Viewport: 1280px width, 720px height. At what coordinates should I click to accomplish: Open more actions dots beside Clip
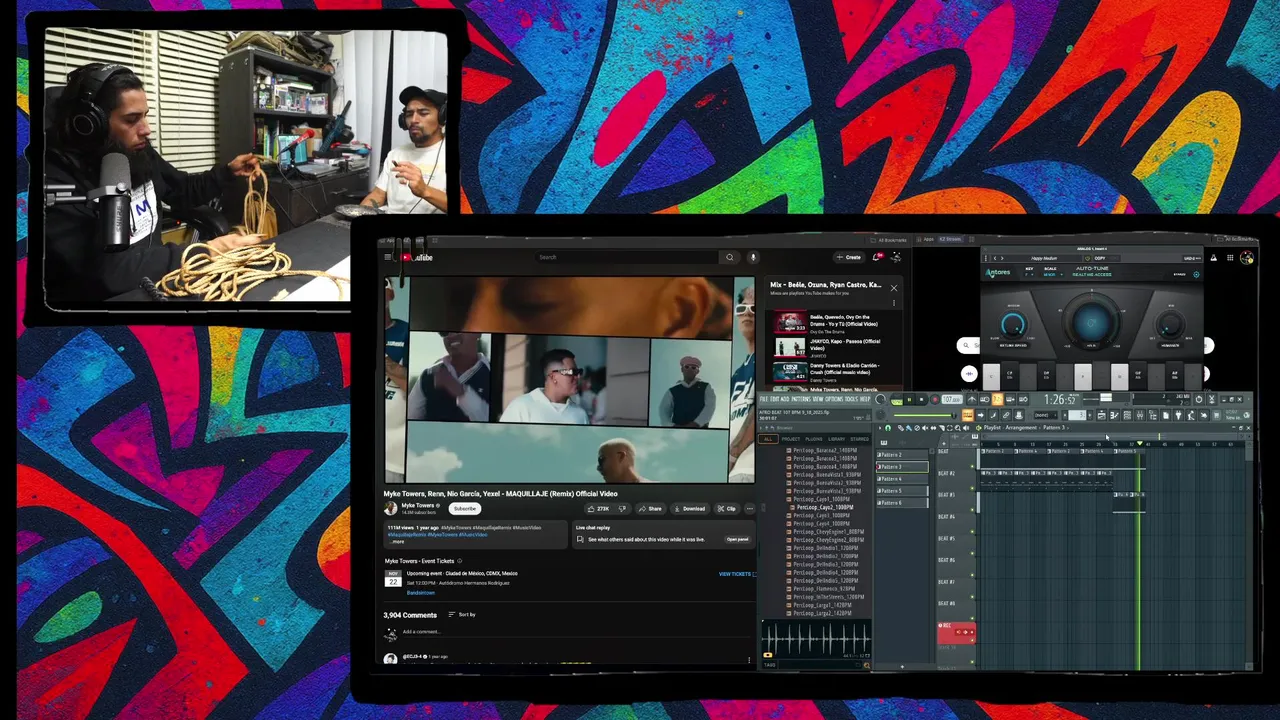(x=750, y=509)
